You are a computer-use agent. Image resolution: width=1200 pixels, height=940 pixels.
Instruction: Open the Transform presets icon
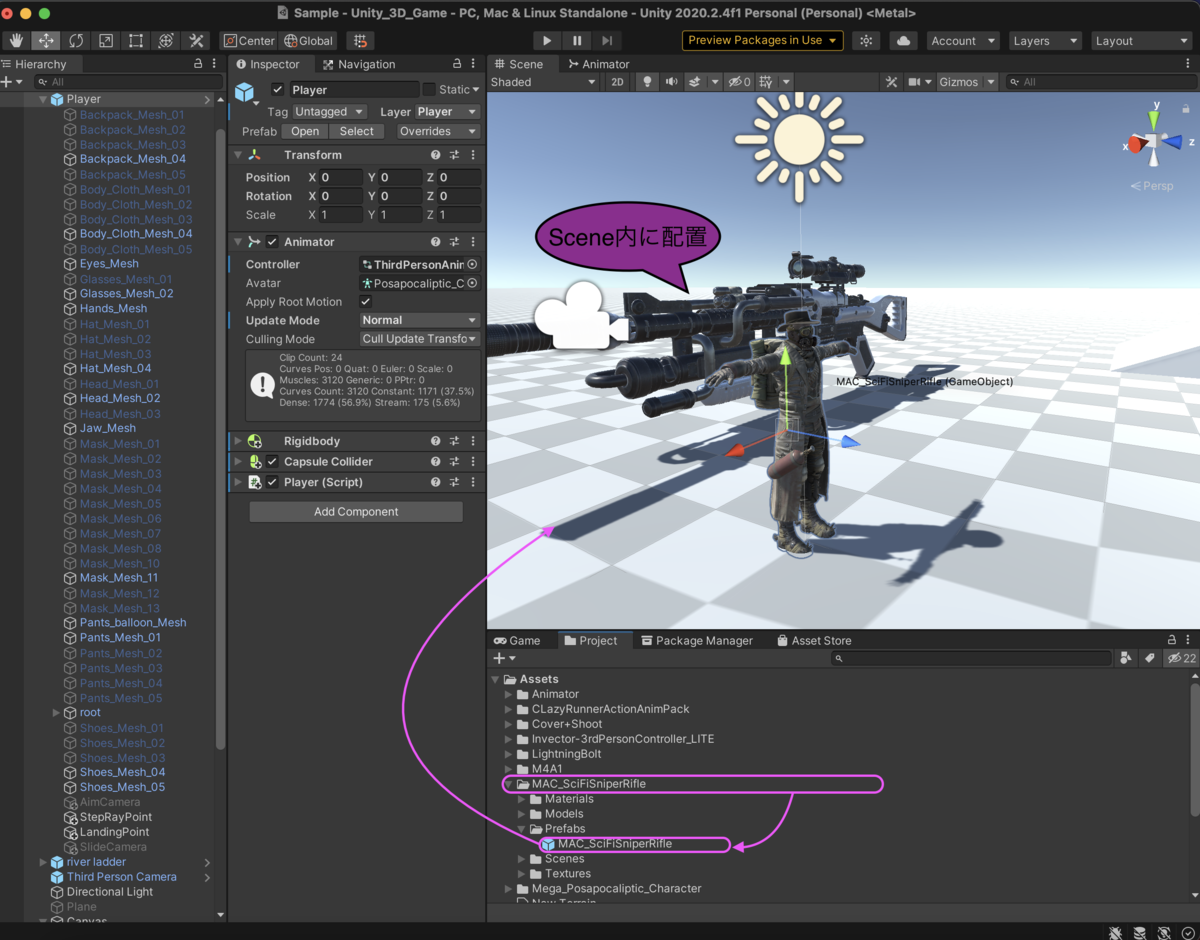pos(454,155)
